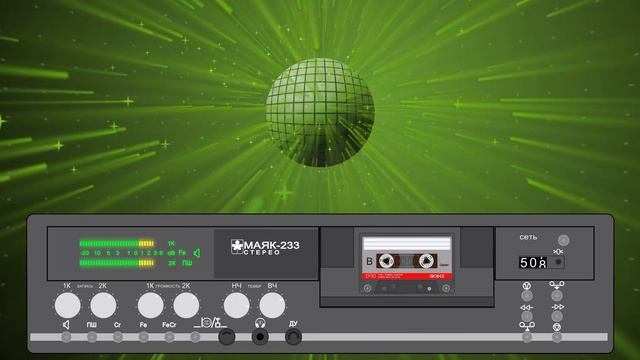The height and width of the screenshot is (360, 640).
Task: Click the headphone jack under the headphones icon
Action: (260, 337)
